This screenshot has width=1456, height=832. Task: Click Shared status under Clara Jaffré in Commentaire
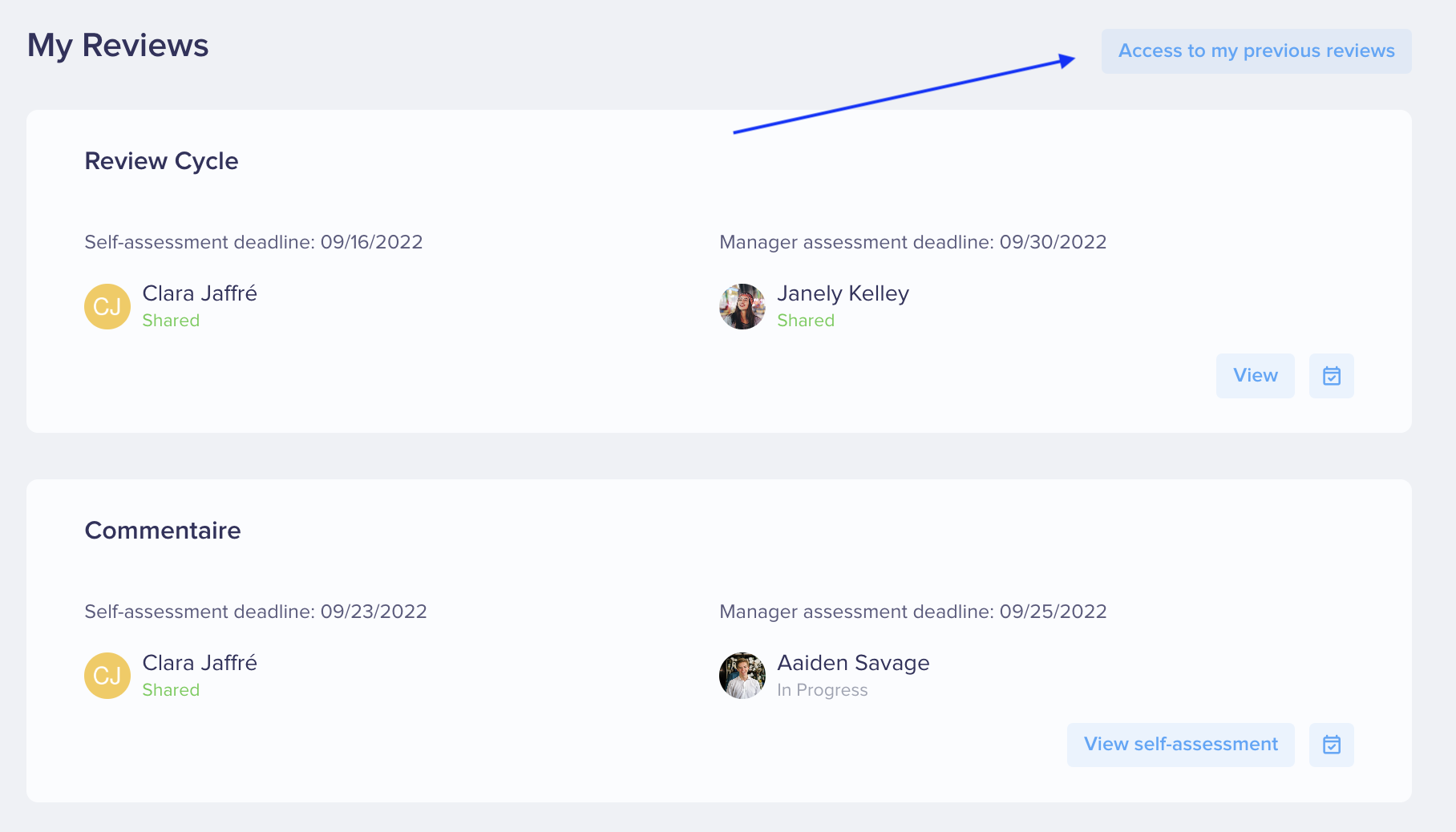pyautogui.click(x=171, y=690)
